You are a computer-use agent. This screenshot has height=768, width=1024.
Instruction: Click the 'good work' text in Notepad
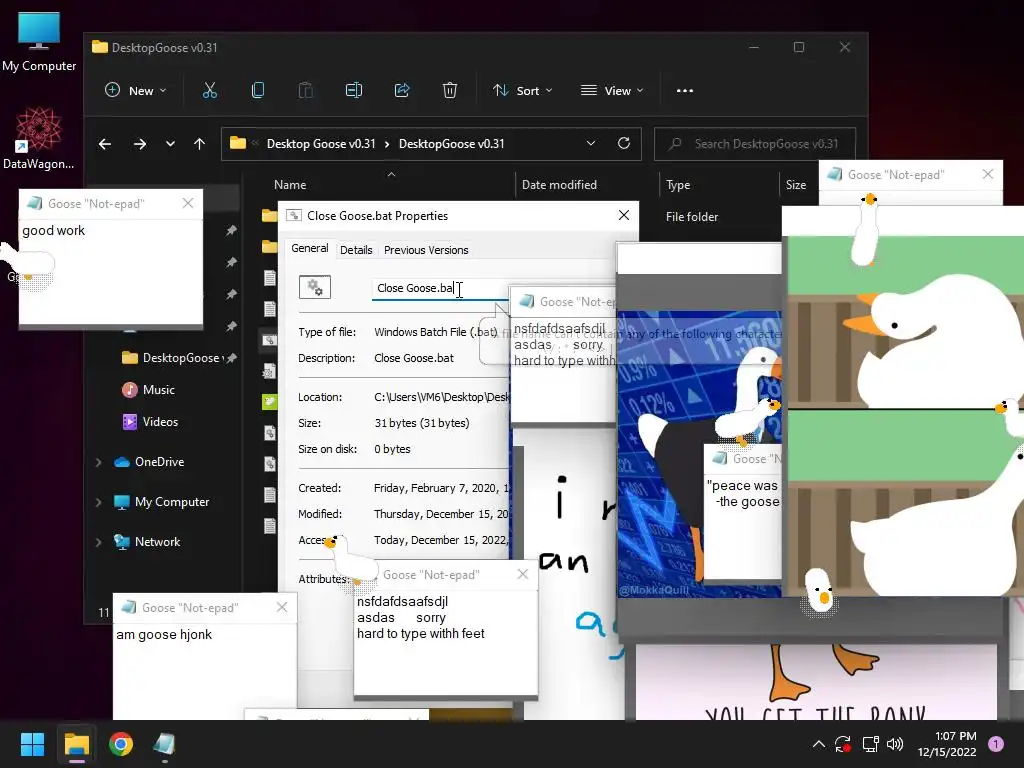pos(54,231)
